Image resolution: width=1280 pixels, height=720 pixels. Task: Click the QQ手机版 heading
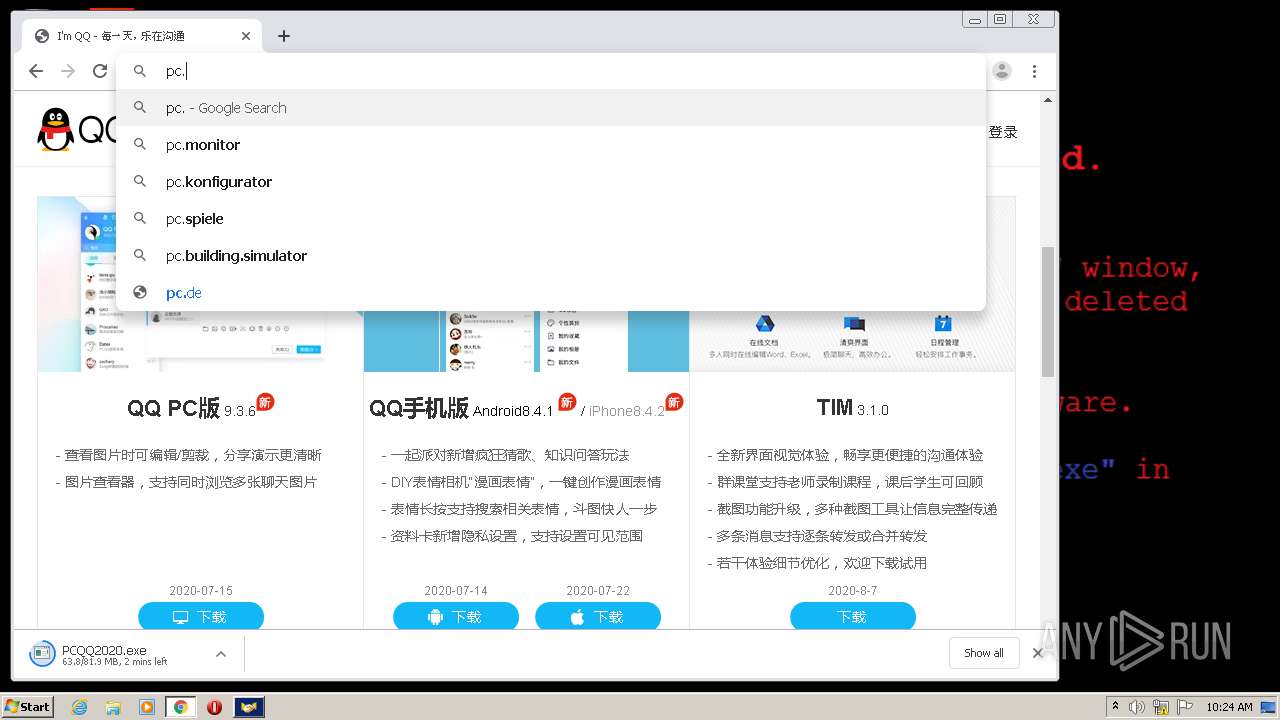coord(419,408)
